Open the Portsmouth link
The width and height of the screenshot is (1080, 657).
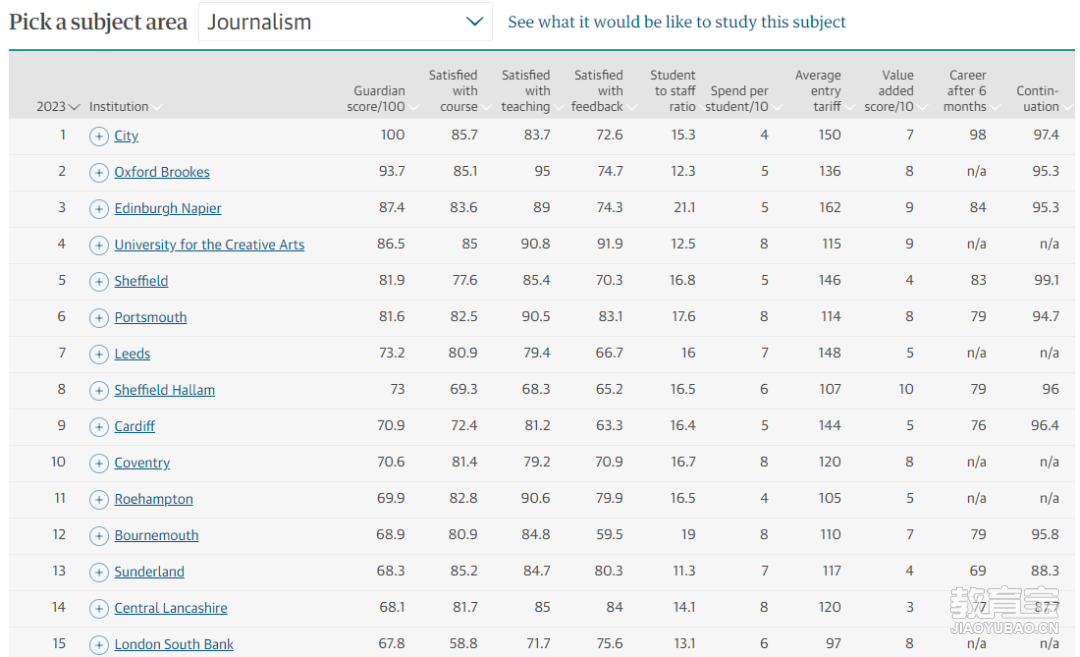pos(150,317)
